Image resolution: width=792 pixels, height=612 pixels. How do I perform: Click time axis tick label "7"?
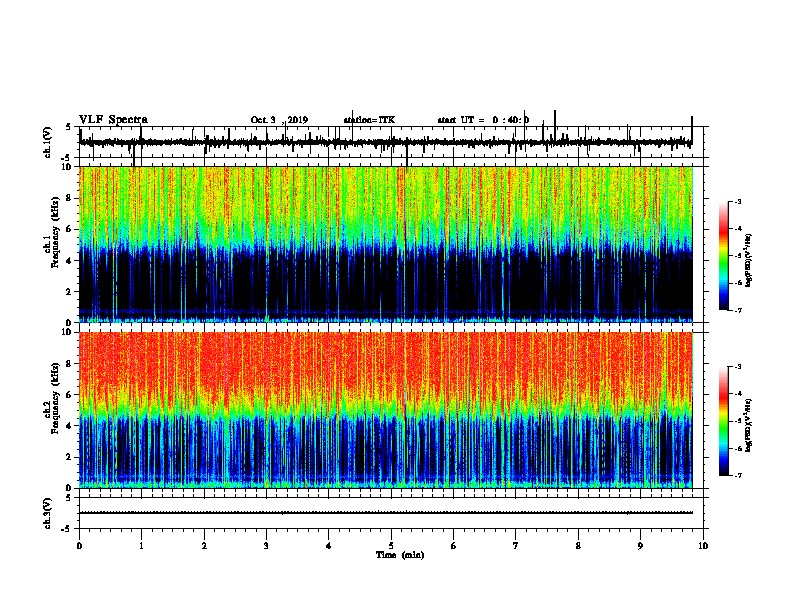(x=516, y=546)
